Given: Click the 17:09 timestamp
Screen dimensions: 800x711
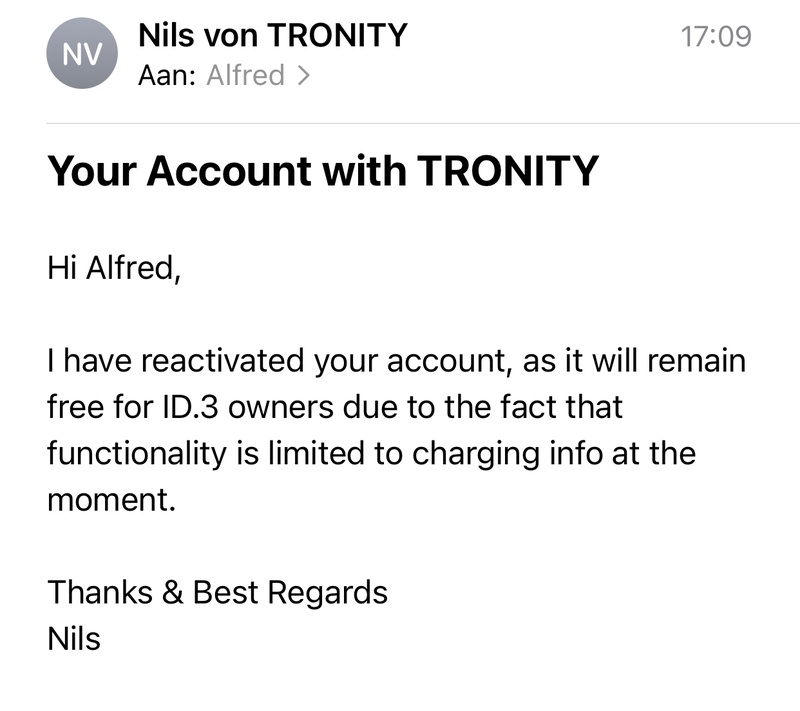Looking at the screenshot, I should [x=715, y=36].
